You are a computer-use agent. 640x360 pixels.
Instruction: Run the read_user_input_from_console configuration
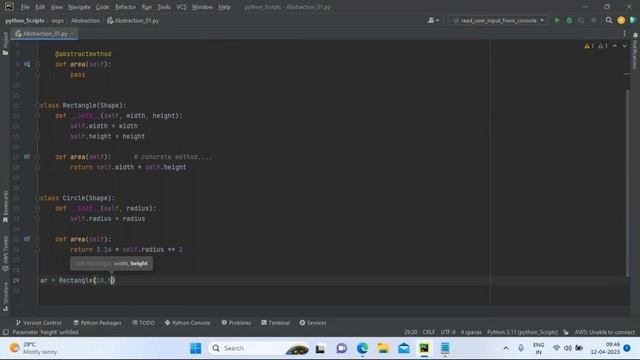[x=557, y=20]
